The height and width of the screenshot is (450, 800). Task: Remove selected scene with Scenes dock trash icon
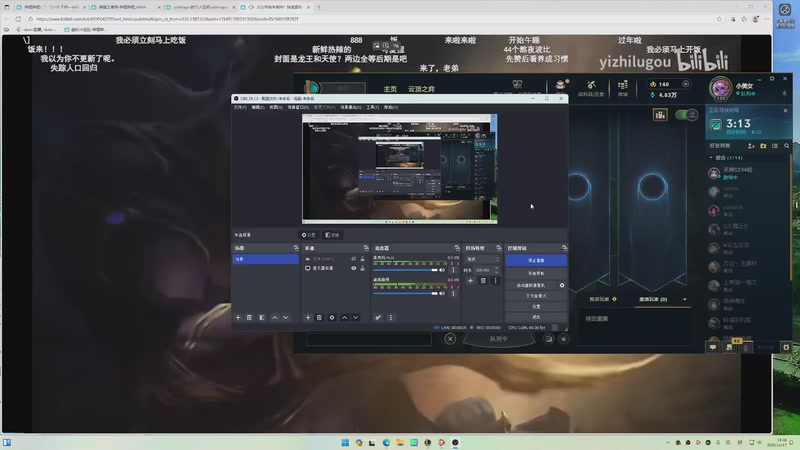[249, 317]
